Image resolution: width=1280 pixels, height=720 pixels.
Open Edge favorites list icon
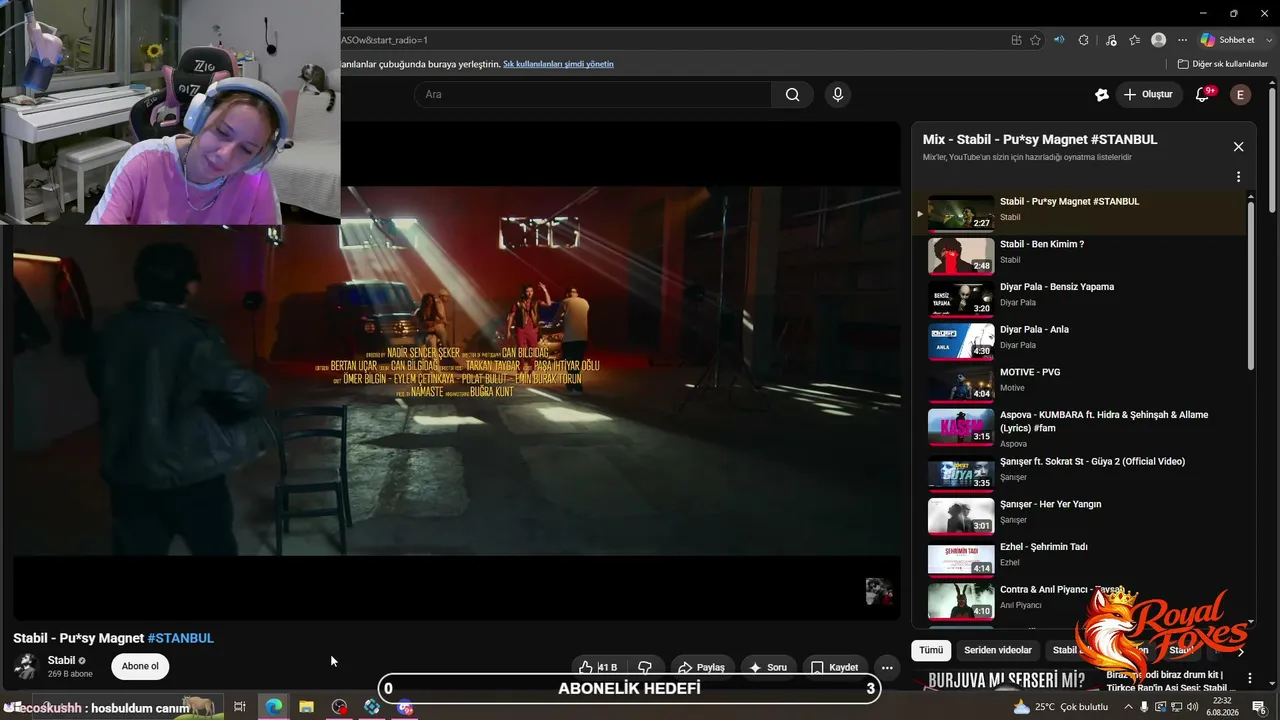click(x=1134, y=40)
